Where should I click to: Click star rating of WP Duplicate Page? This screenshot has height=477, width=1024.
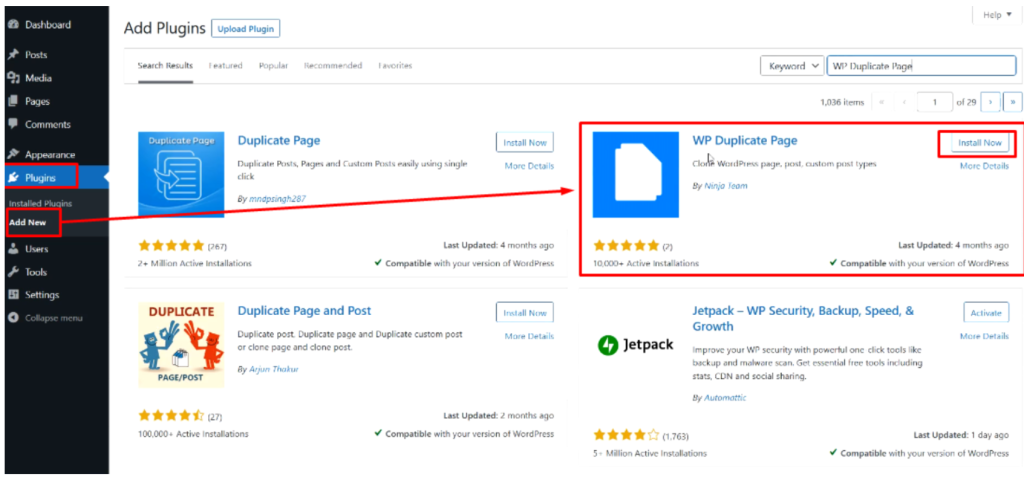[626, 246]
